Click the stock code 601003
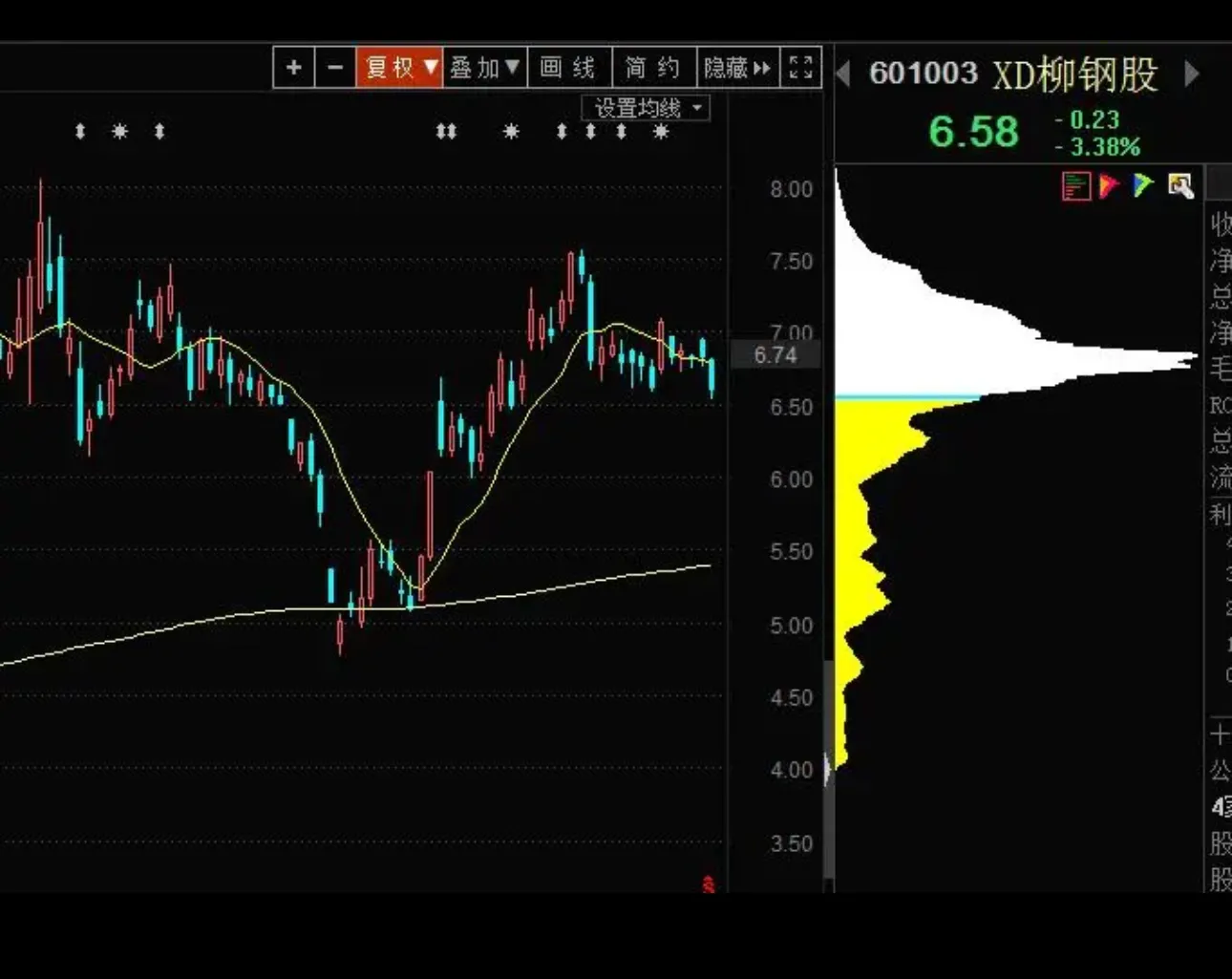1232x979 pixels. coord(923,74)
